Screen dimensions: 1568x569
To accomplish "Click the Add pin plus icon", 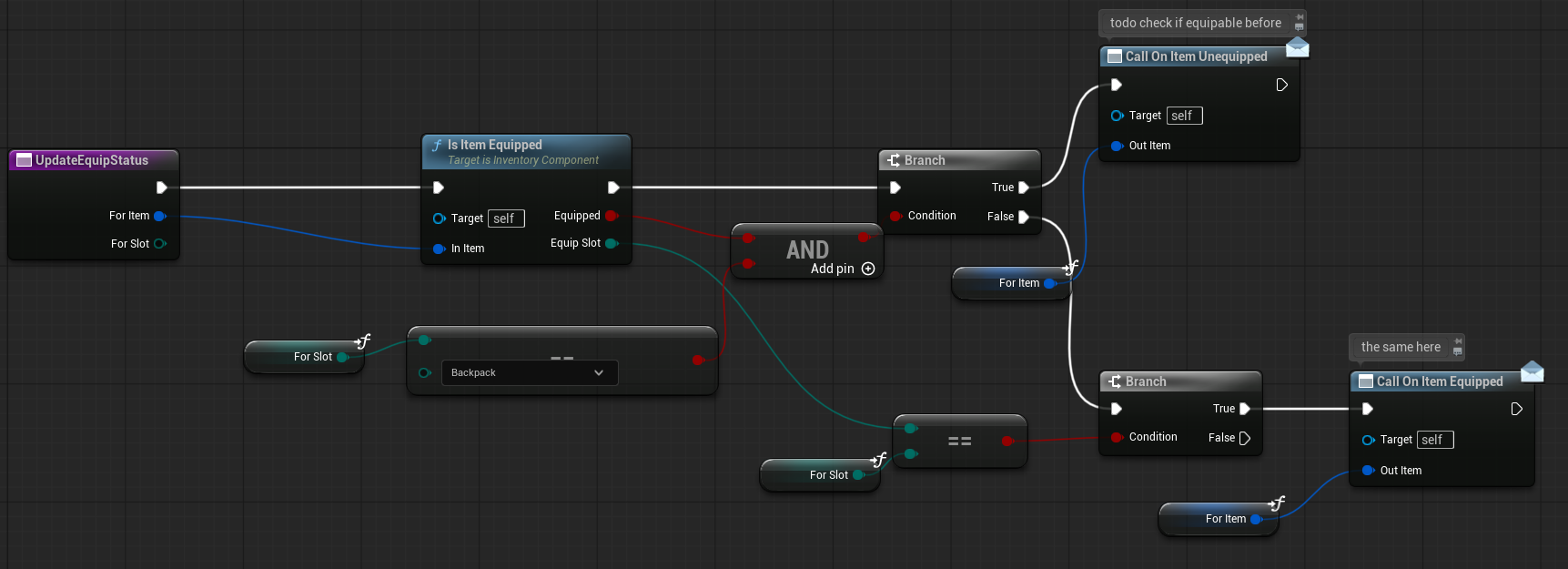I will [868, 269].
